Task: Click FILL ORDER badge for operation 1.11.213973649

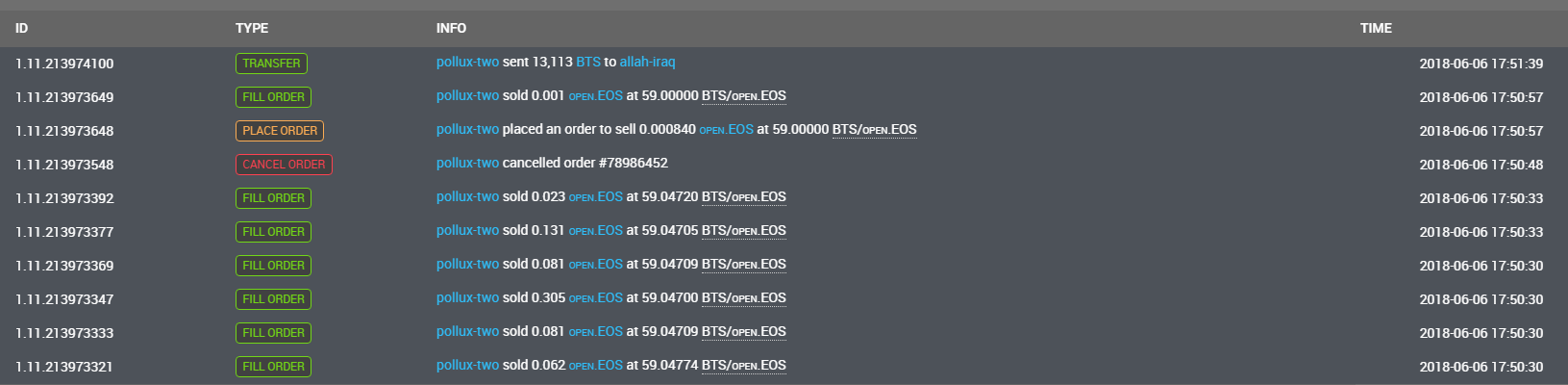Action: coord(273,97)
